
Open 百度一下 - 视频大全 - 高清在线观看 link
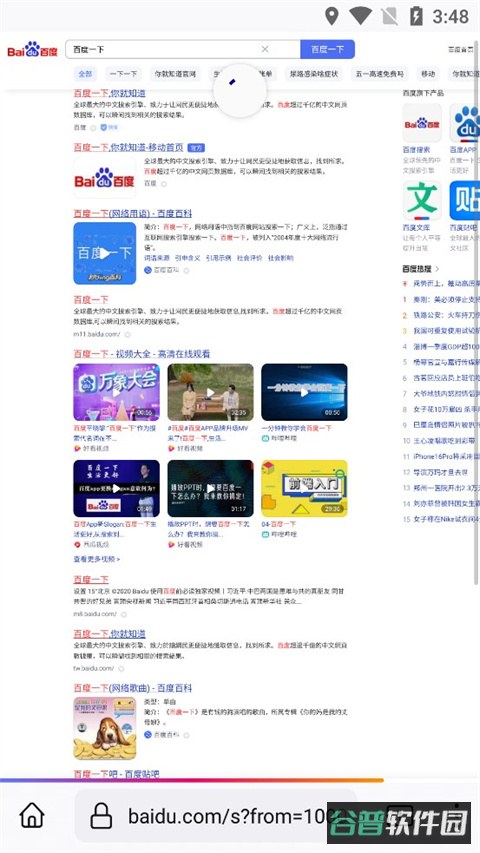[141, 354]
